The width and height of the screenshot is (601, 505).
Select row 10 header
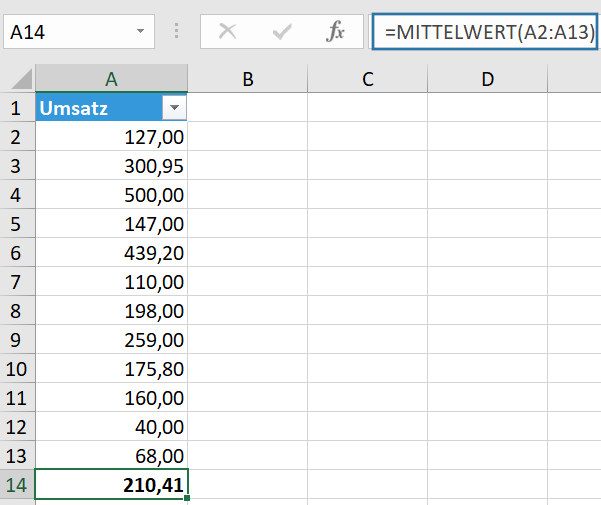click(17, 368)
